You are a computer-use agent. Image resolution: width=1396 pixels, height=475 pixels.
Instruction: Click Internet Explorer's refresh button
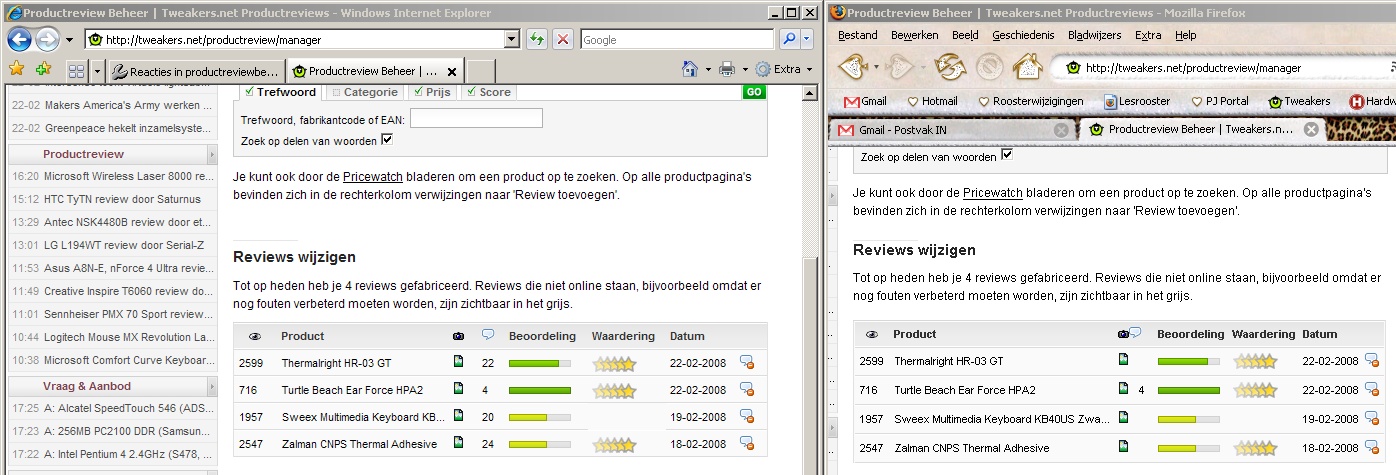click(537, 40)
